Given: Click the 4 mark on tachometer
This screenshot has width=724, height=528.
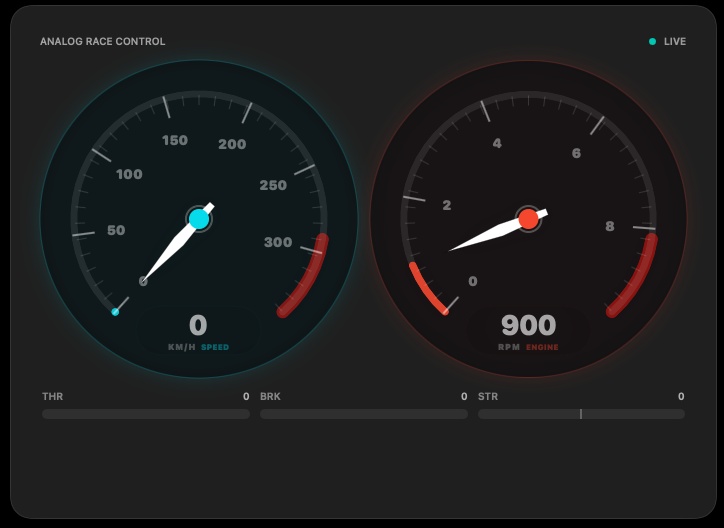Looking at the screenshot, I should [497, 144].
